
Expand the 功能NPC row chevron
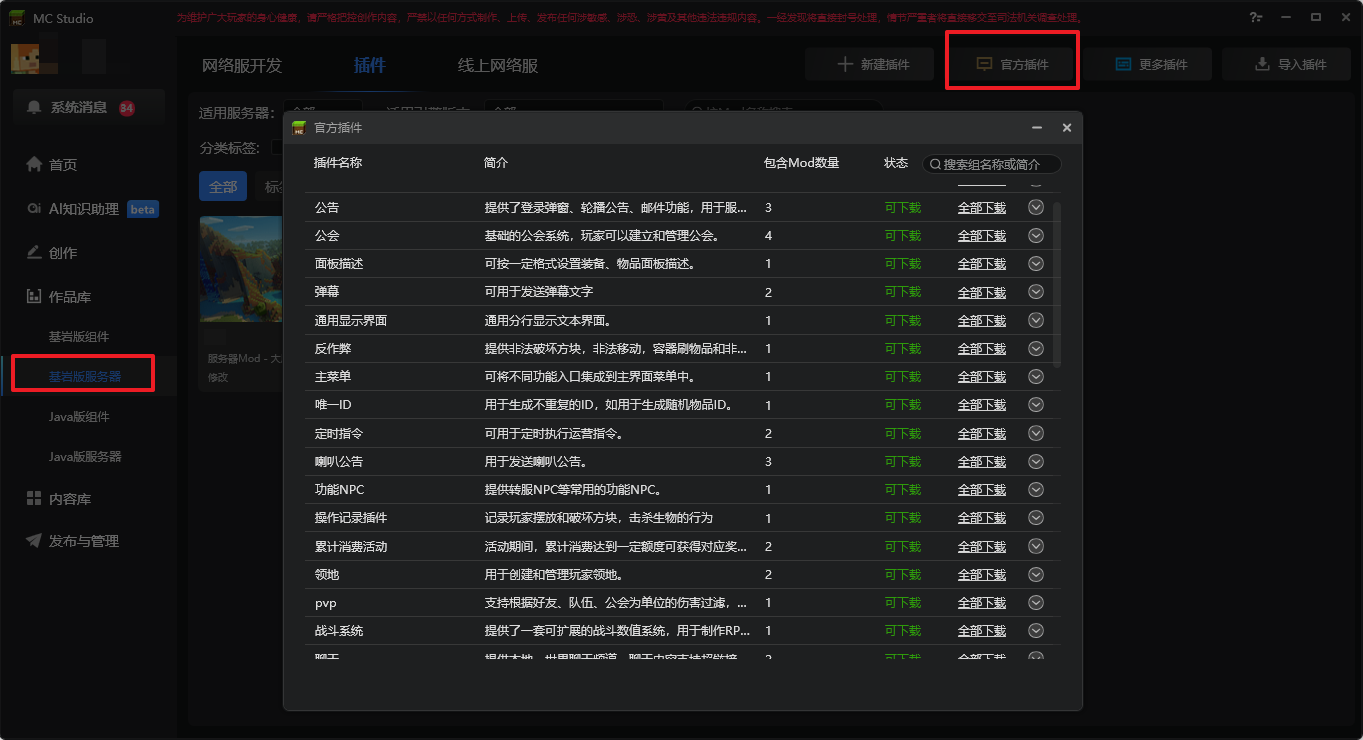point(1036,489)
